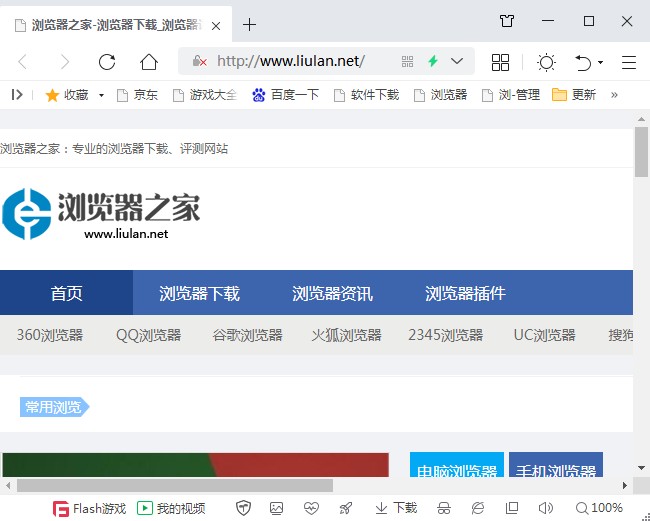Open the 浏览器 bookmark
650x521 pixels.
click(440, 95)
